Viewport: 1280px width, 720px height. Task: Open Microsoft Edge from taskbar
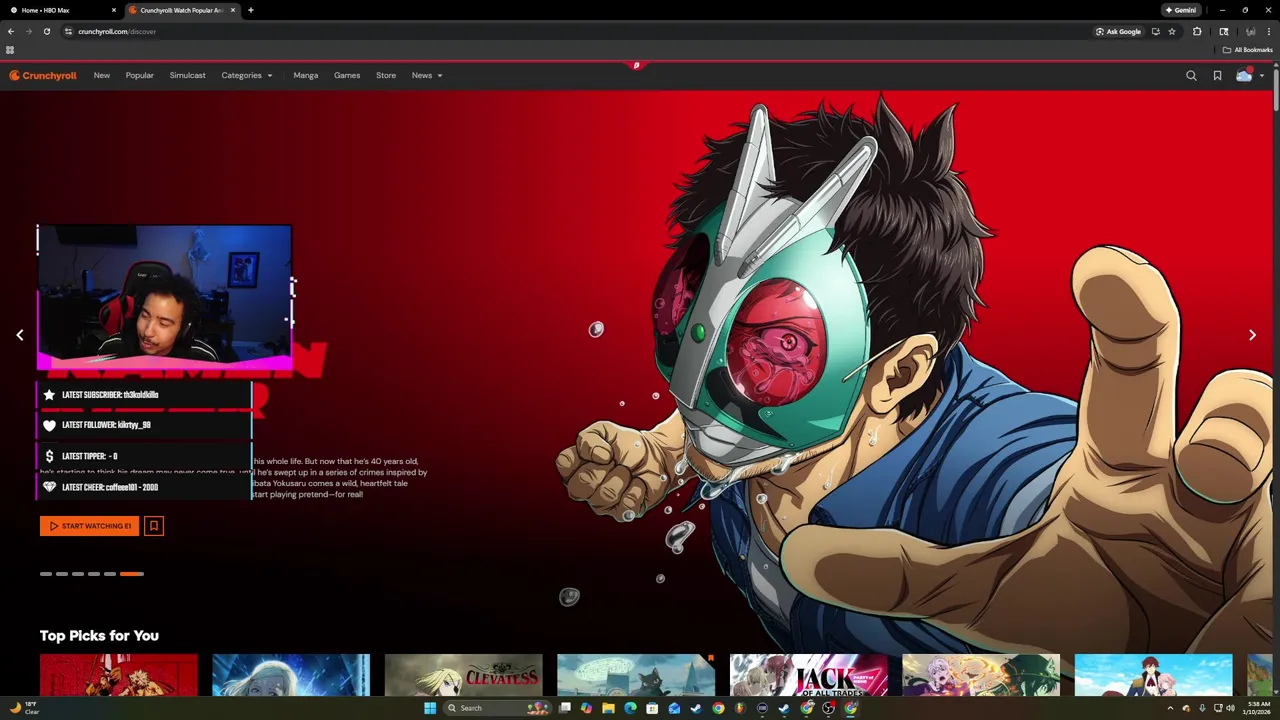(x=630, y=708)
